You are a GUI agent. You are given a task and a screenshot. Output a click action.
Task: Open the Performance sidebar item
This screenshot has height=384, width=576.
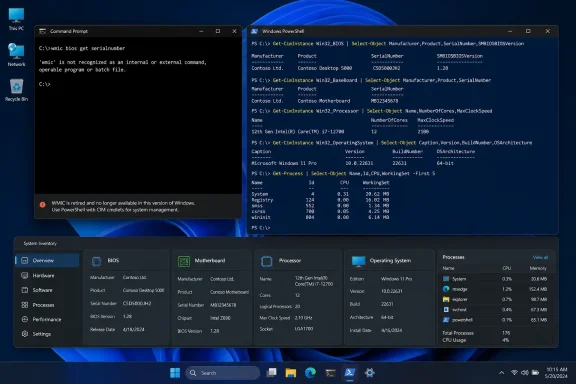click(47, 319)
